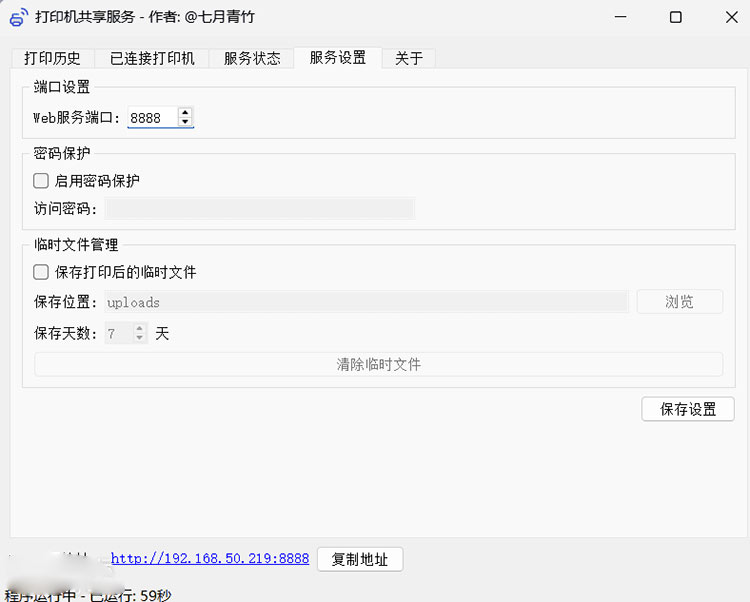Decrease Web服务端口 with the down arrow
The image size is (750, 602).
click(x=185, y=122)
